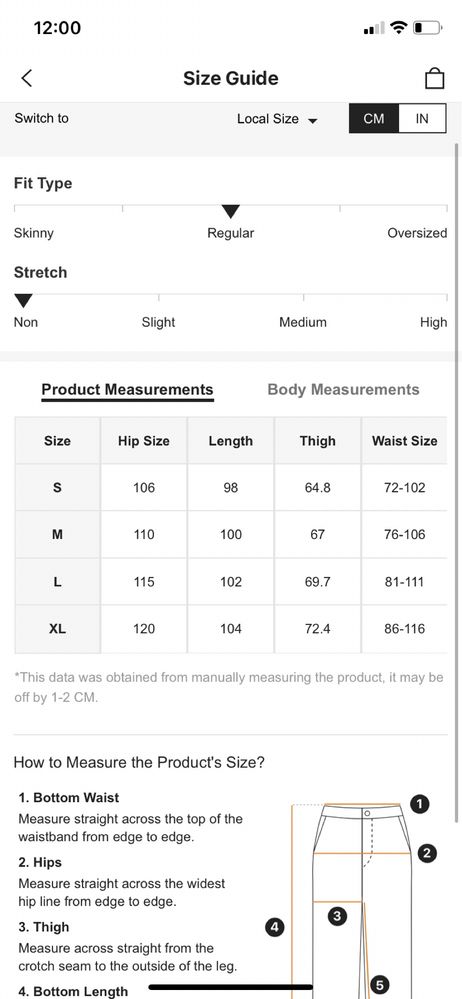Screen dimensions: 462x999
Task: Open the shopping bag icon
Action: (434, 78)
